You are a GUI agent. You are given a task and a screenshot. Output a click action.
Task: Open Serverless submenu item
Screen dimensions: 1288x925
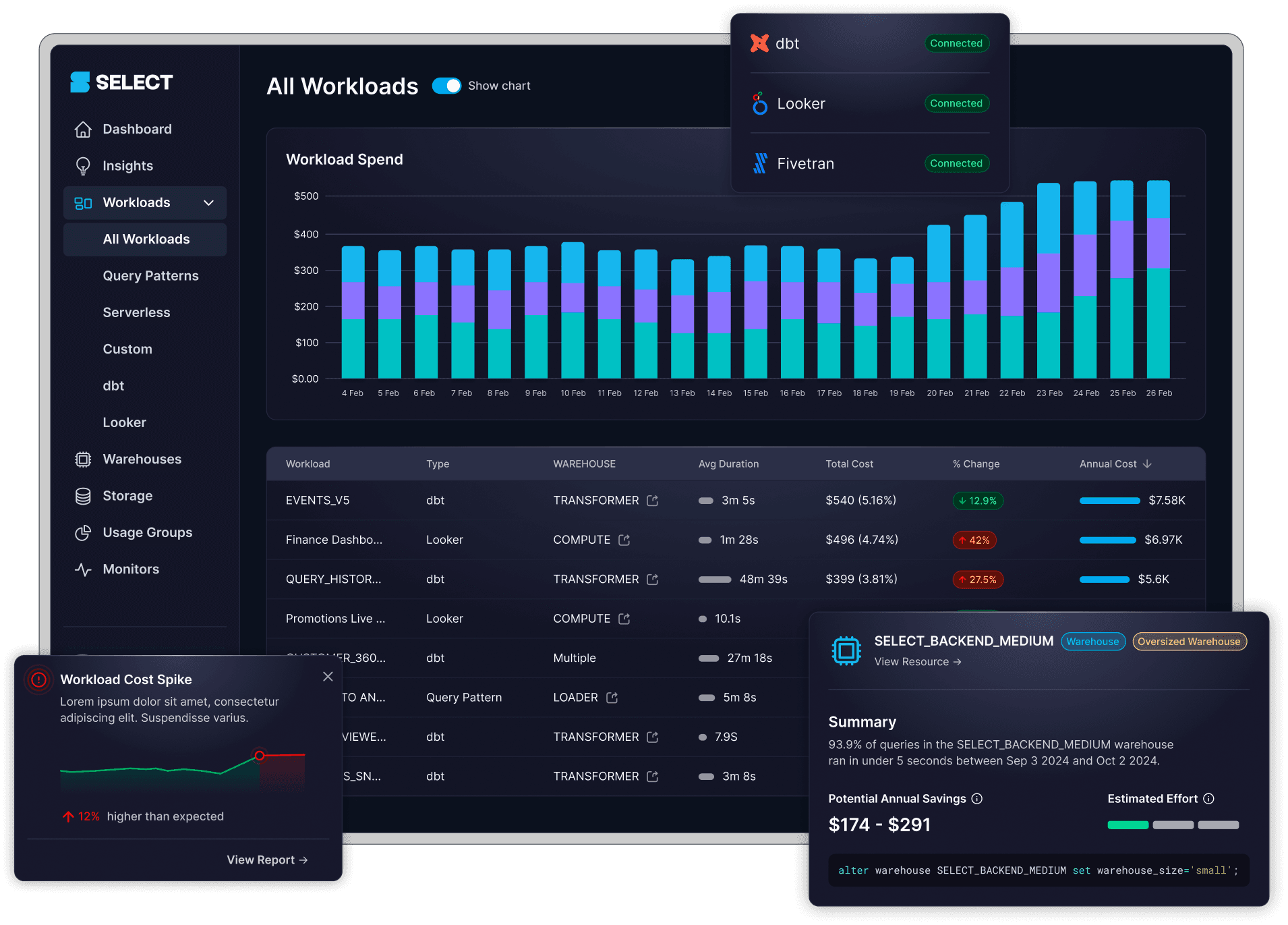[x=136, y=312]
